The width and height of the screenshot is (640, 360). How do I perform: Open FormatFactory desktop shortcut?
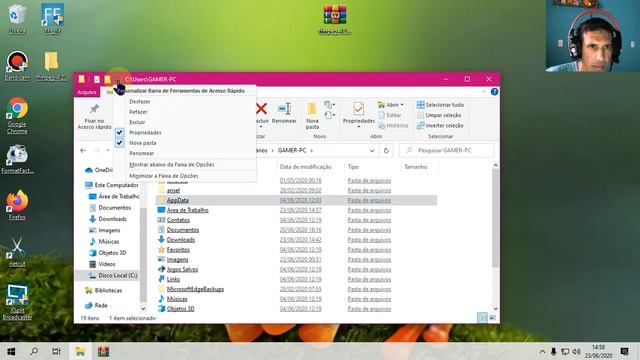click(17, 159)
